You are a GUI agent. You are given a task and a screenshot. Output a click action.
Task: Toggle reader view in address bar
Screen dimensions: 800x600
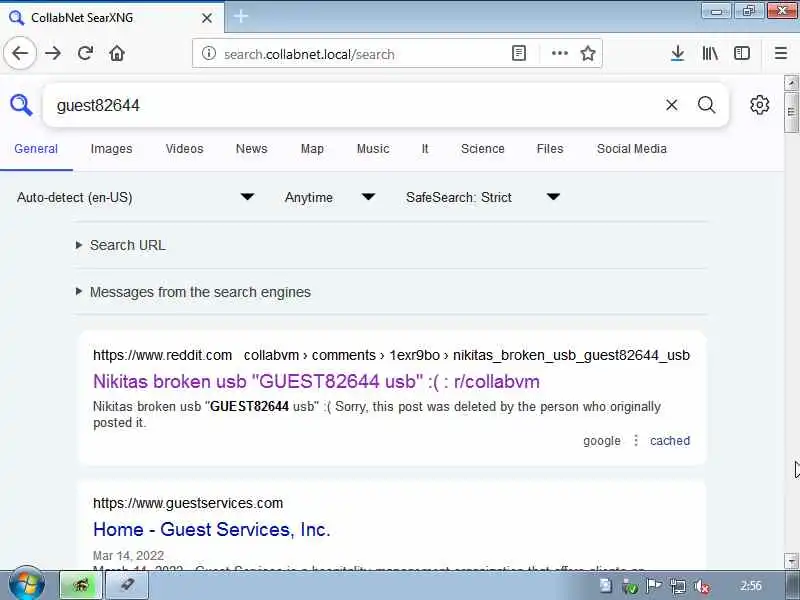(518, 53)
